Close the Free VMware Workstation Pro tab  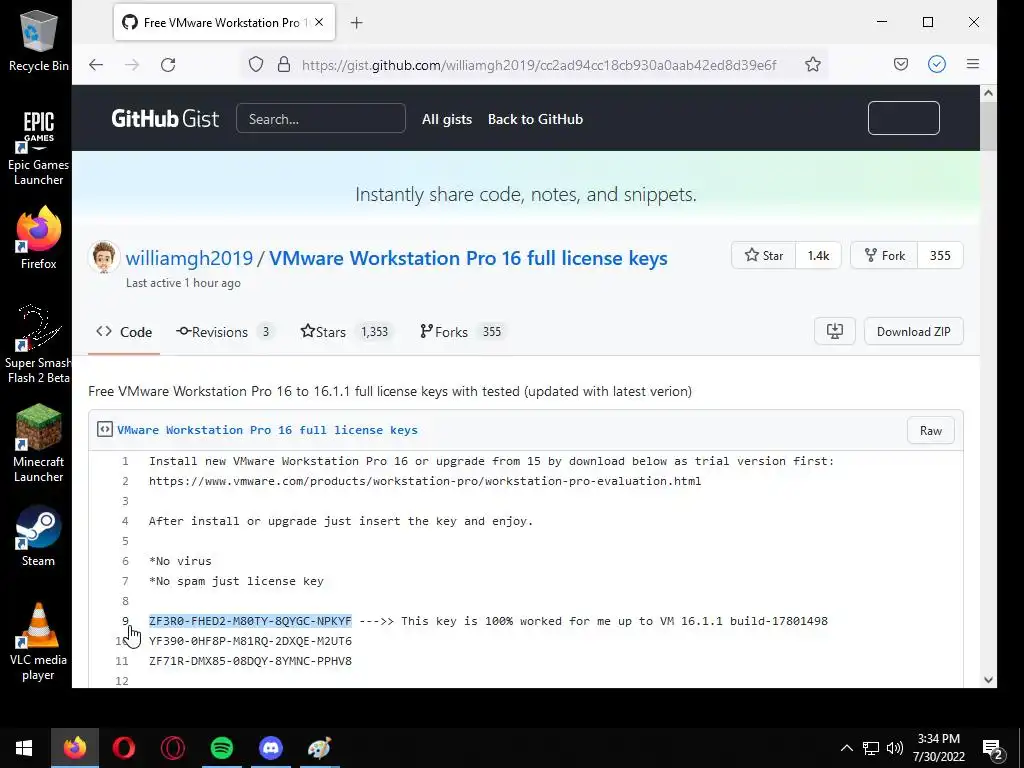tap(319, 22)
